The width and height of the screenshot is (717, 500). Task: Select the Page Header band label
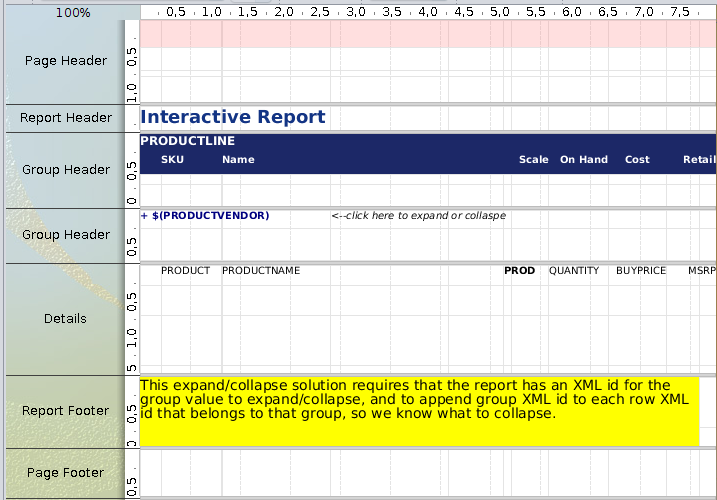(65, 60)
